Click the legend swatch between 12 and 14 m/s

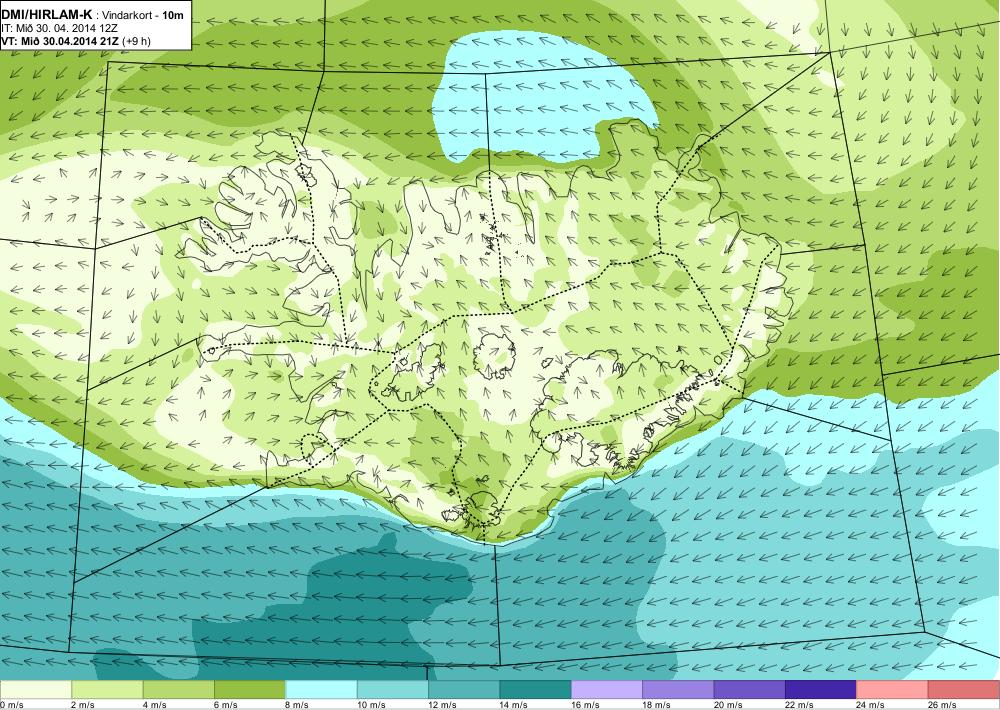pyautogui.click(x=464, y=690)
